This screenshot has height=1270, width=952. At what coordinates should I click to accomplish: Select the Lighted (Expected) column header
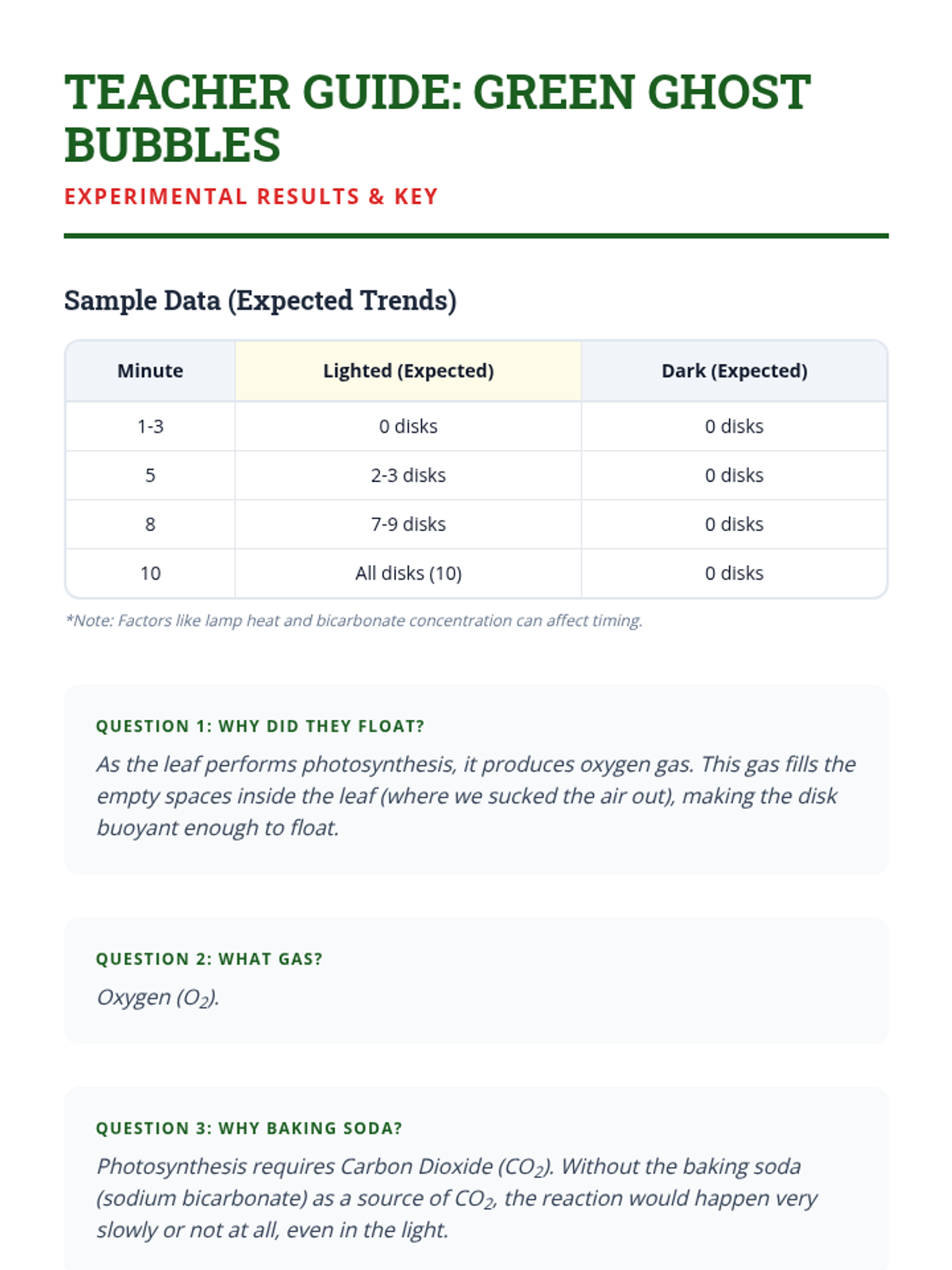pos(408,371)
